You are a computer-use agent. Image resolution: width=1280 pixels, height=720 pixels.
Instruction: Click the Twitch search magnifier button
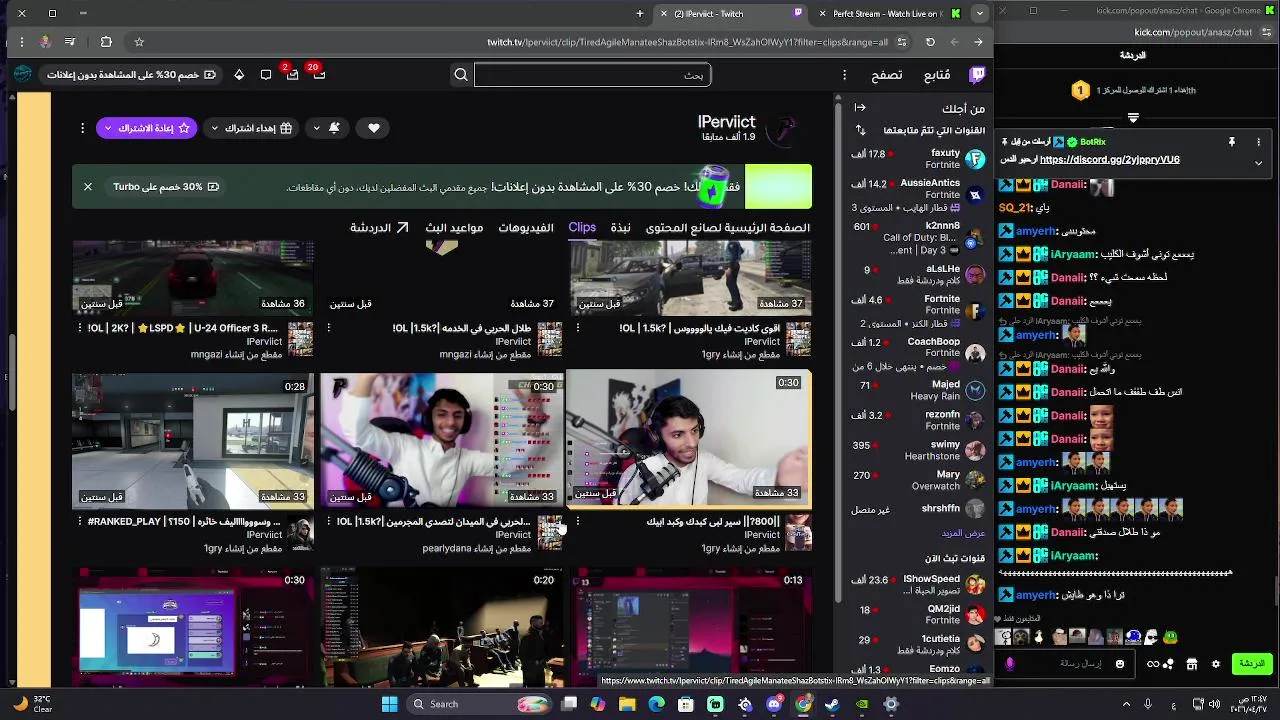(x=461, y=75)
